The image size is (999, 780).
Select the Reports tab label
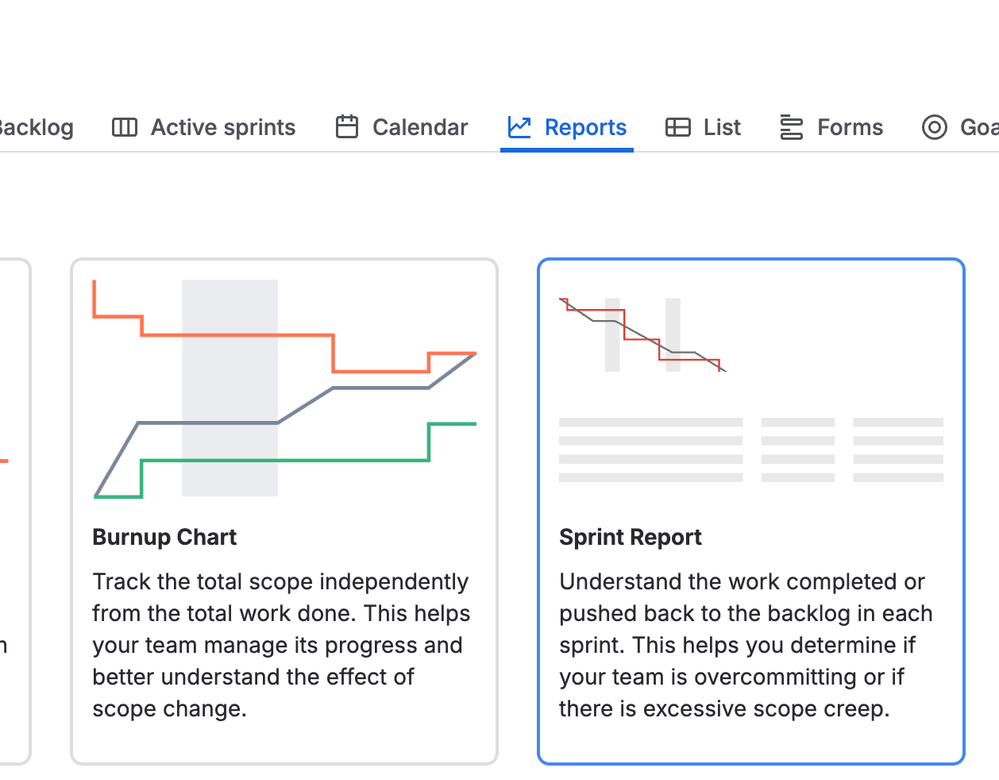(x=585, y=128)
